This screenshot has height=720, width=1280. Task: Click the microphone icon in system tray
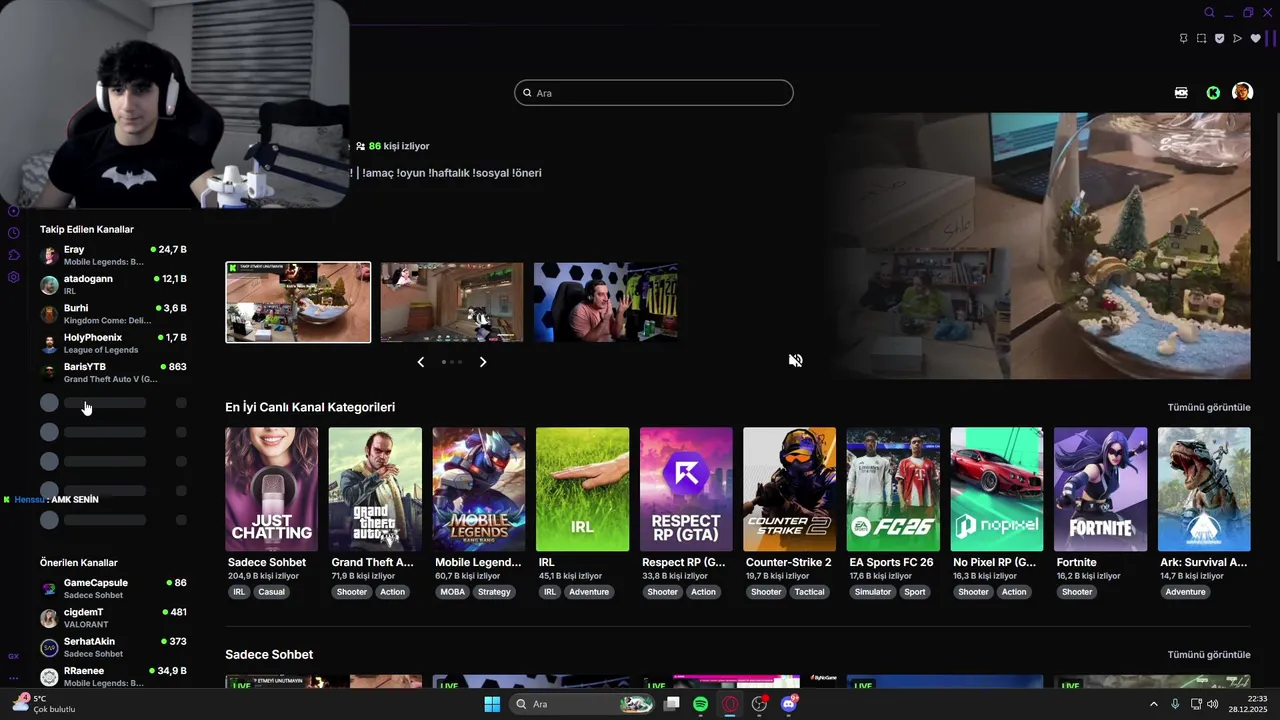coord(1175,704)
